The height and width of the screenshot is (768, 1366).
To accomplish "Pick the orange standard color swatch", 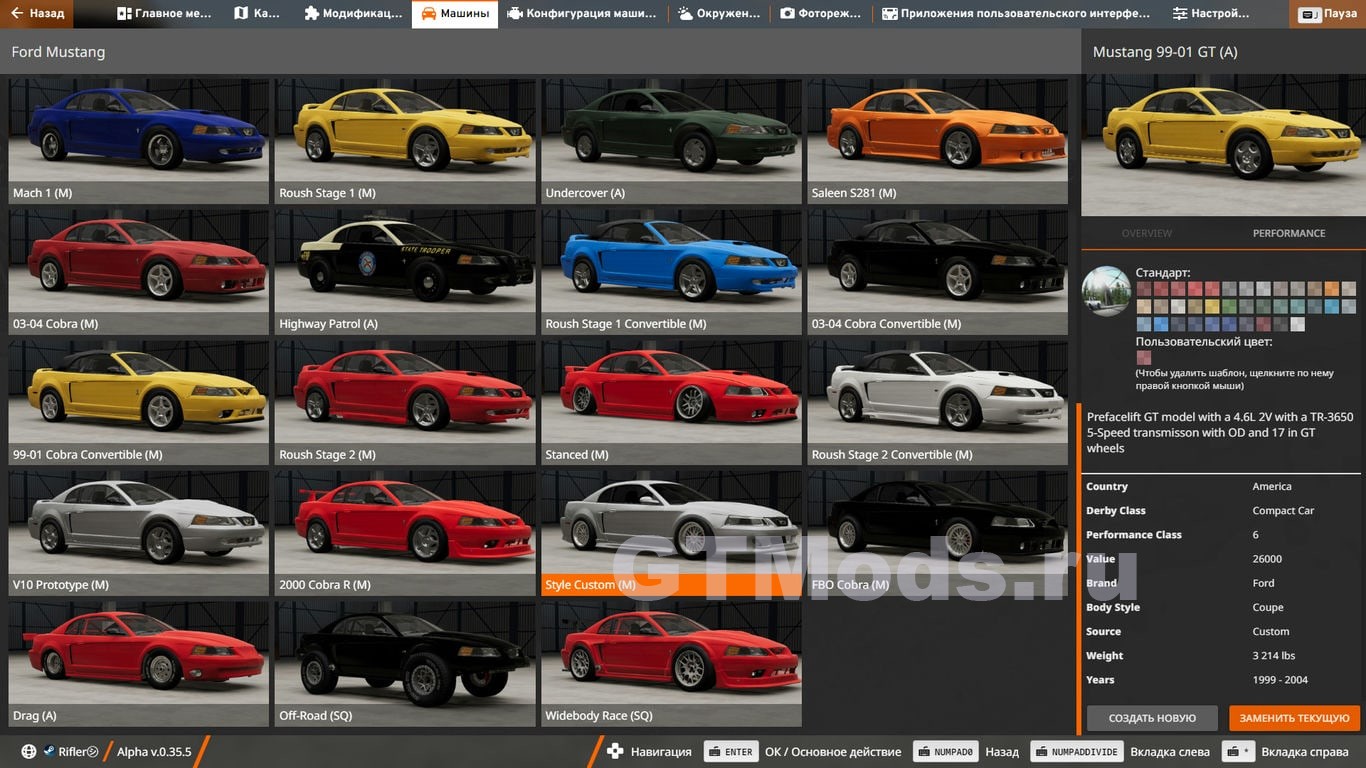I will tap(1332, 289).
